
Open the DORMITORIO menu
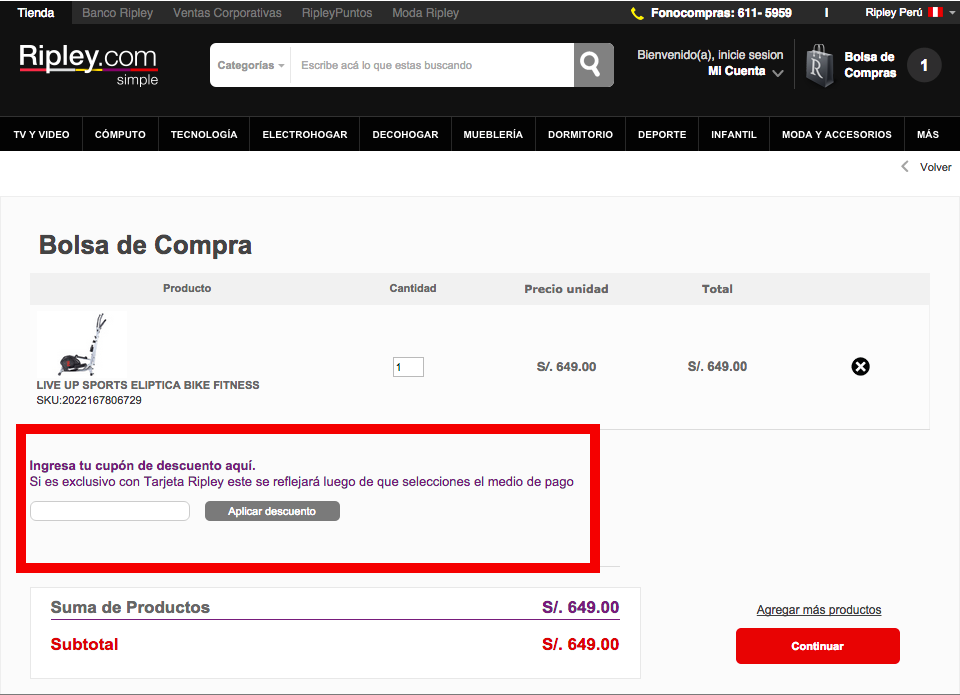[x=580, y=134]
